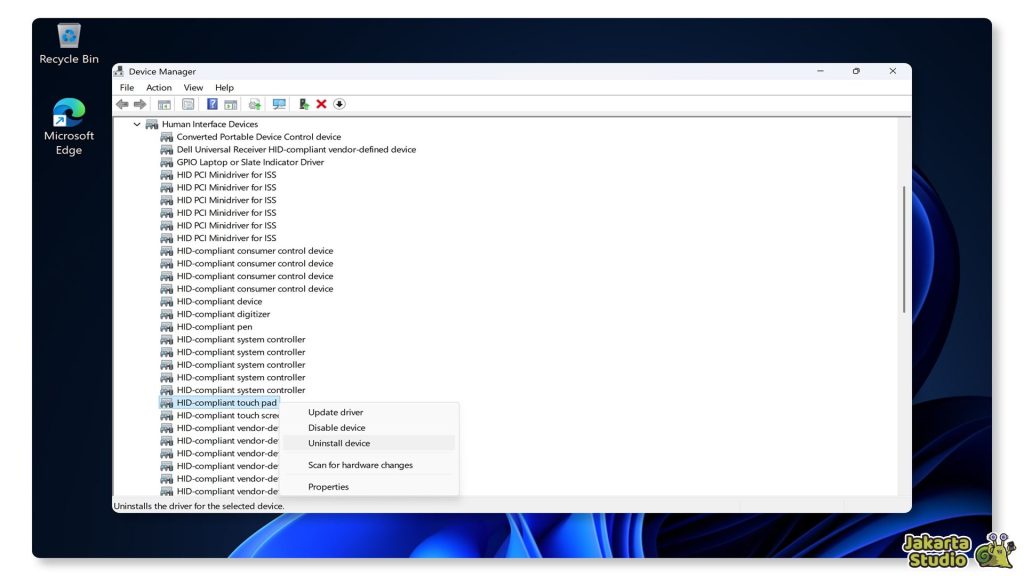The height and width of the screenshot is (576, 1024).
Task: Open the View menu
Action: 192,87
